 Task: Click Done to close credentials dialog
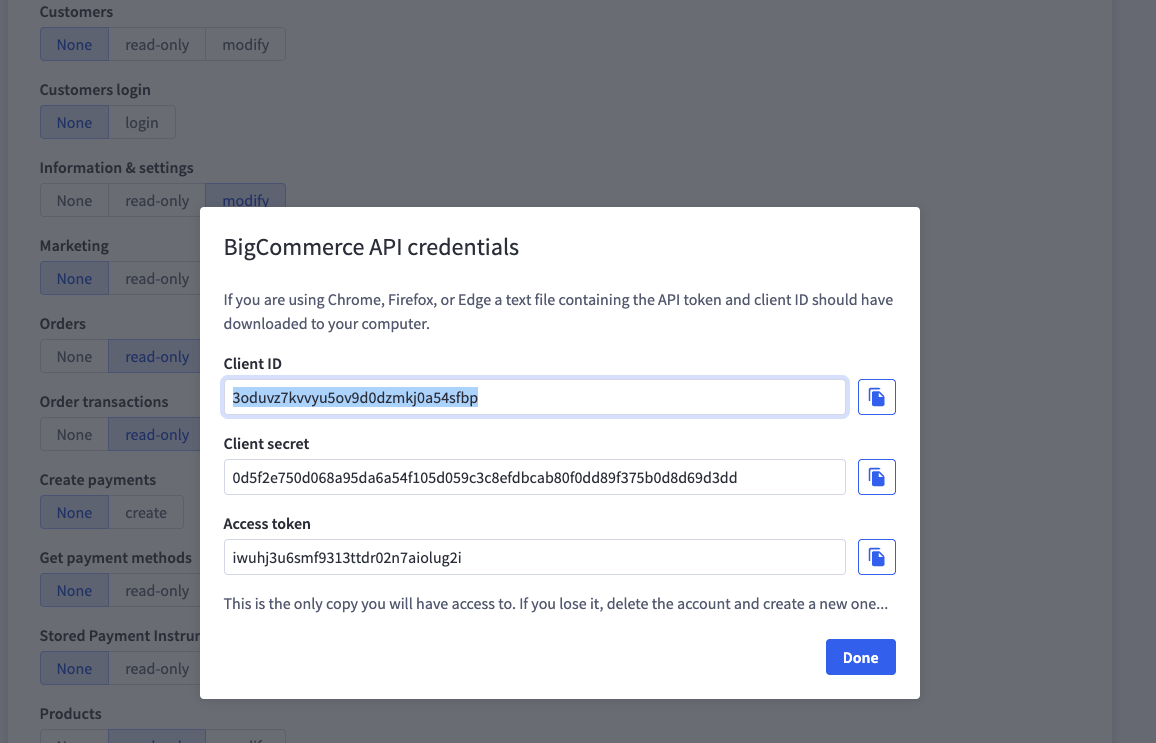pyautogui.click(x=860, y=657)
